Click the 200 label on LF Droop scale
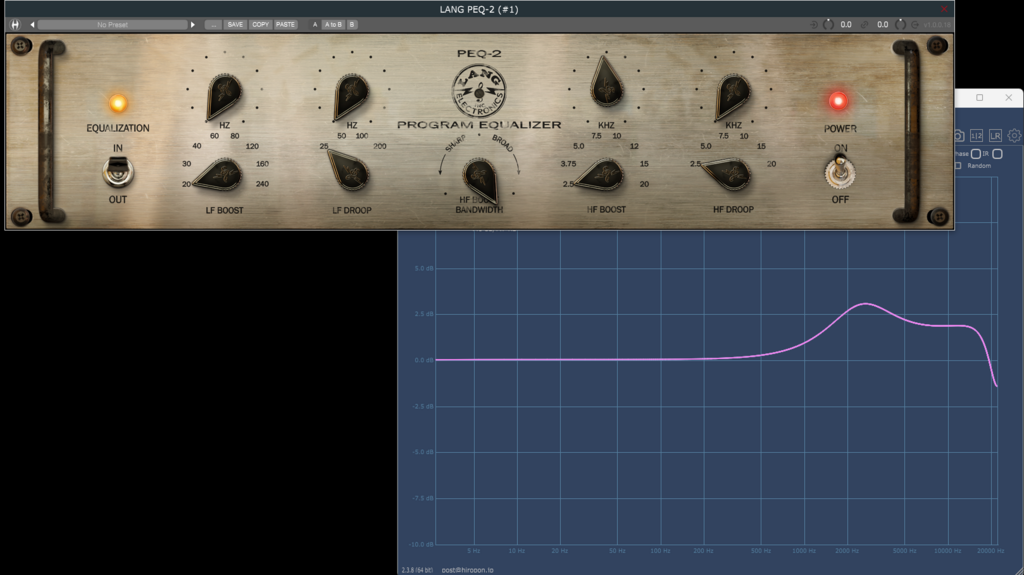 point(379,146)
